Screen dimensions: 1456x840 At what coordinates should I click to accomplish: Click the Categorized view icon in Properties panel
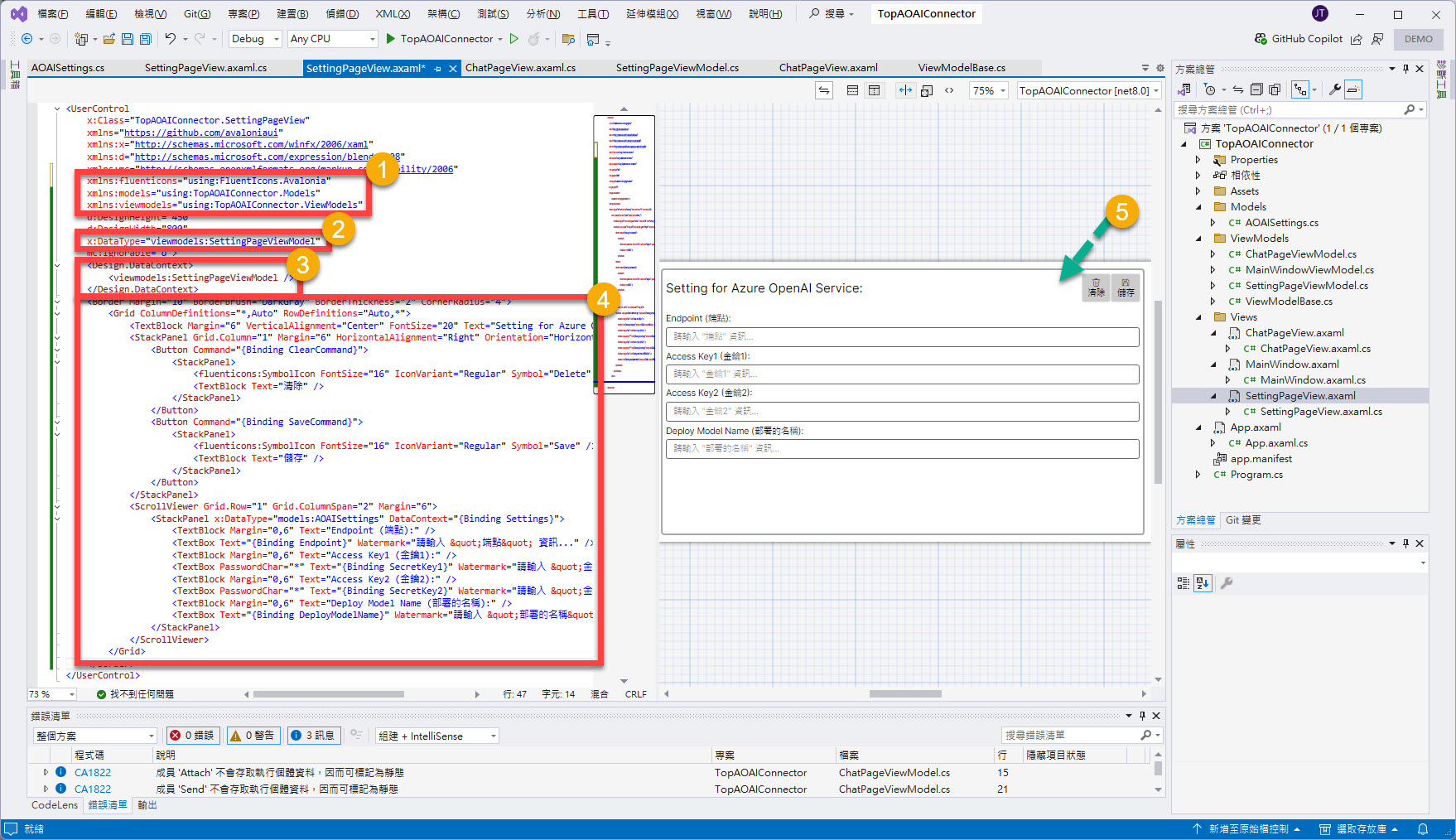1184,583
